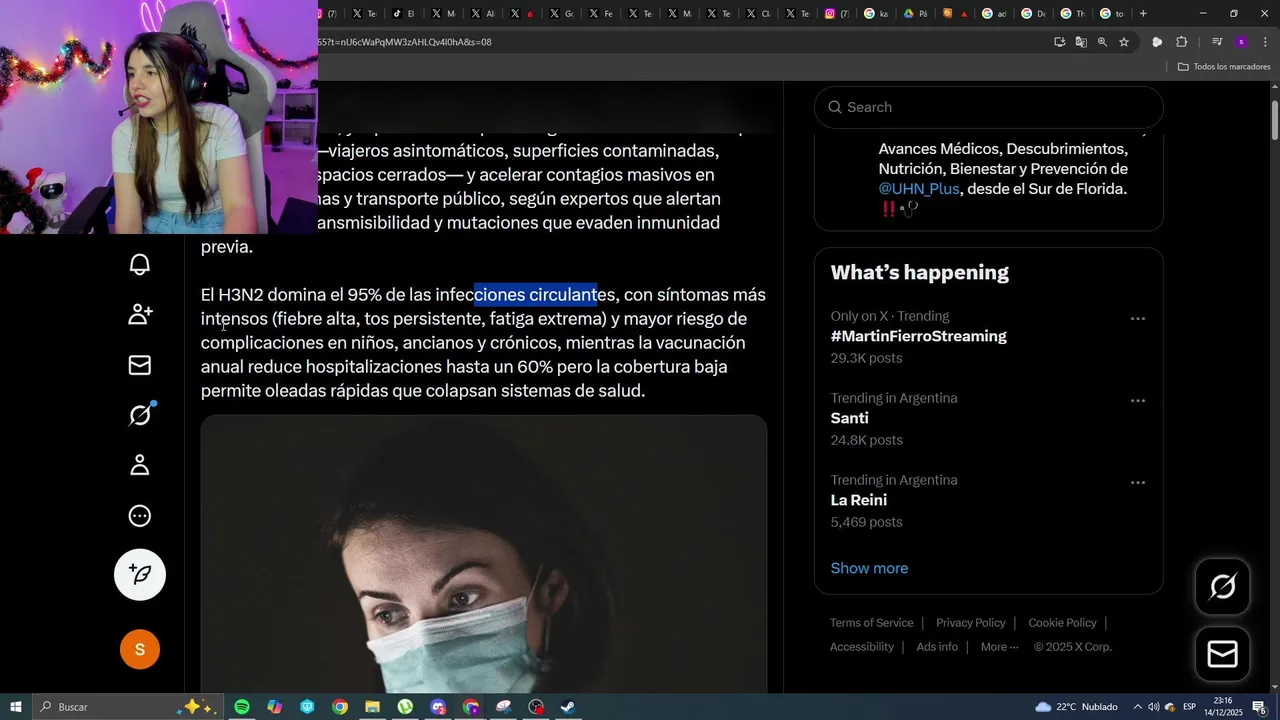Open Steam from the taskbar
The image size is (1280, 720).
tap(568, 707)
